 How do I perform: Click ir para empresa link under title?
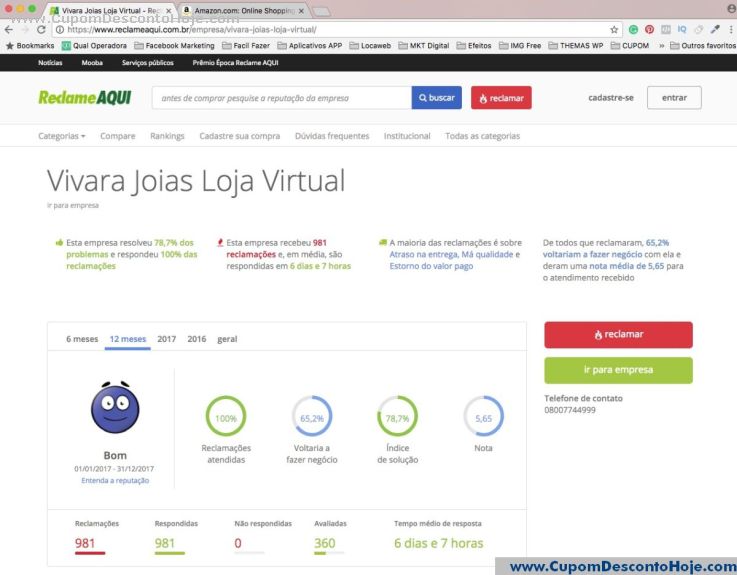pos(73,205)
